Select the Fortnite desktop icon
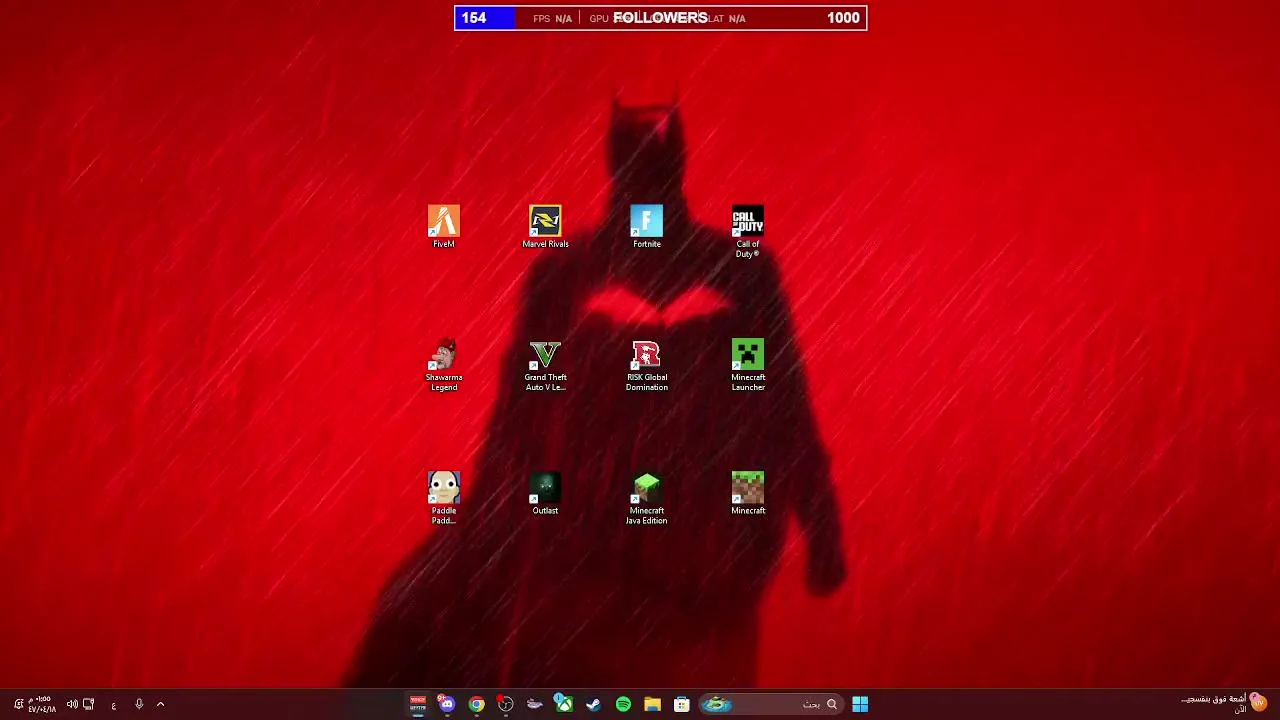Screen dimensions: 1280x720 click(647, 227)
